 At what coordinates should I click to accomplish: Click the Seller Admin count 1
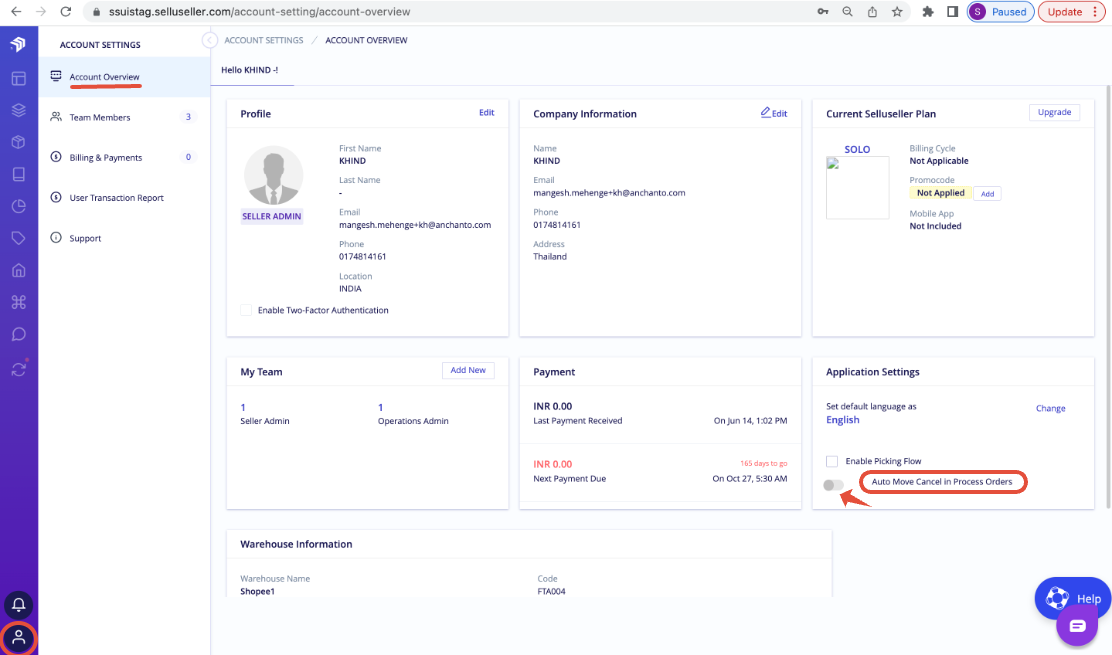243,408
